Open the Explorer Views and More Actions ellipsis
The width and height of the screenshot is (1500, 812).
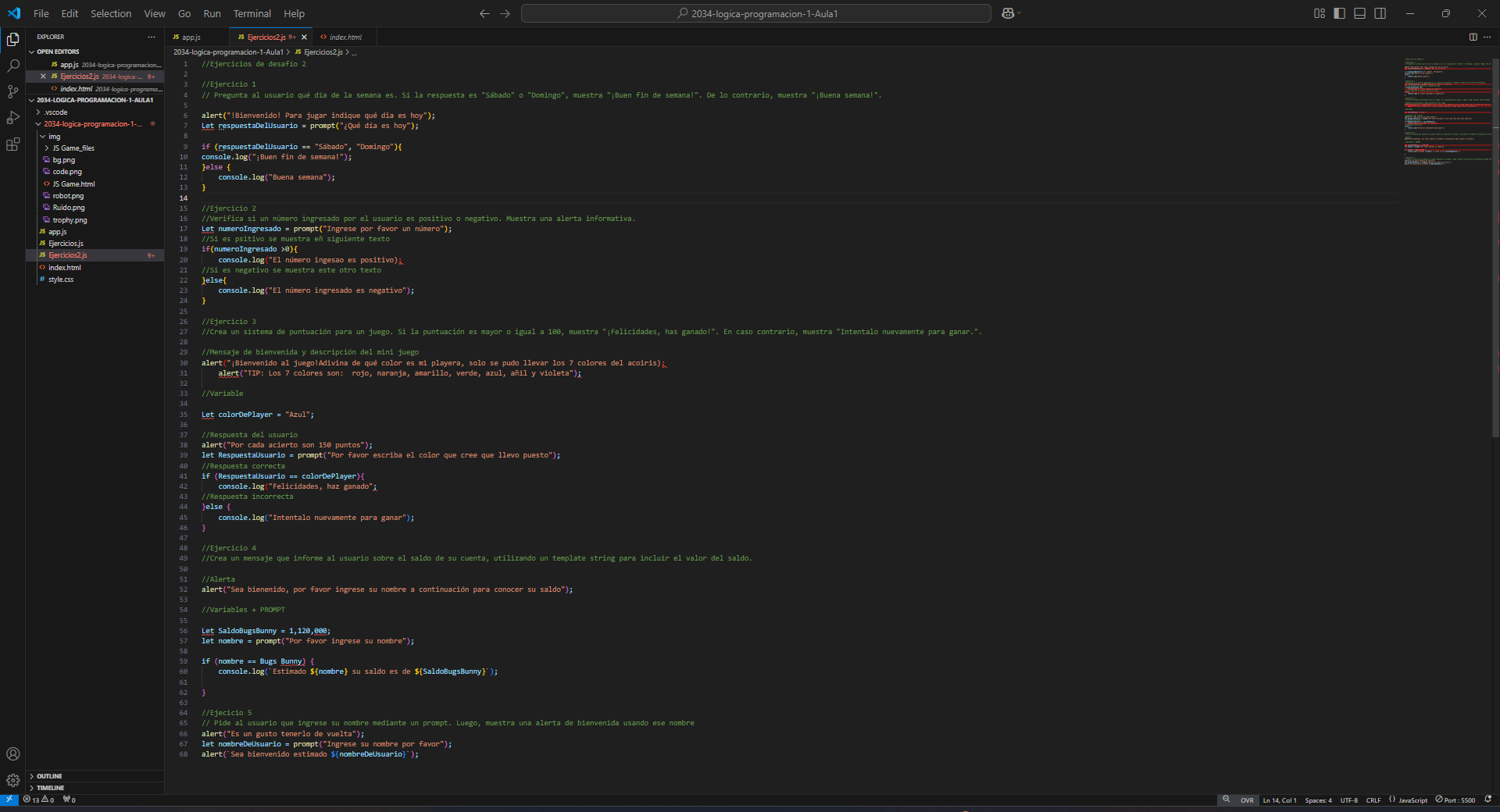tap(152, 37)
